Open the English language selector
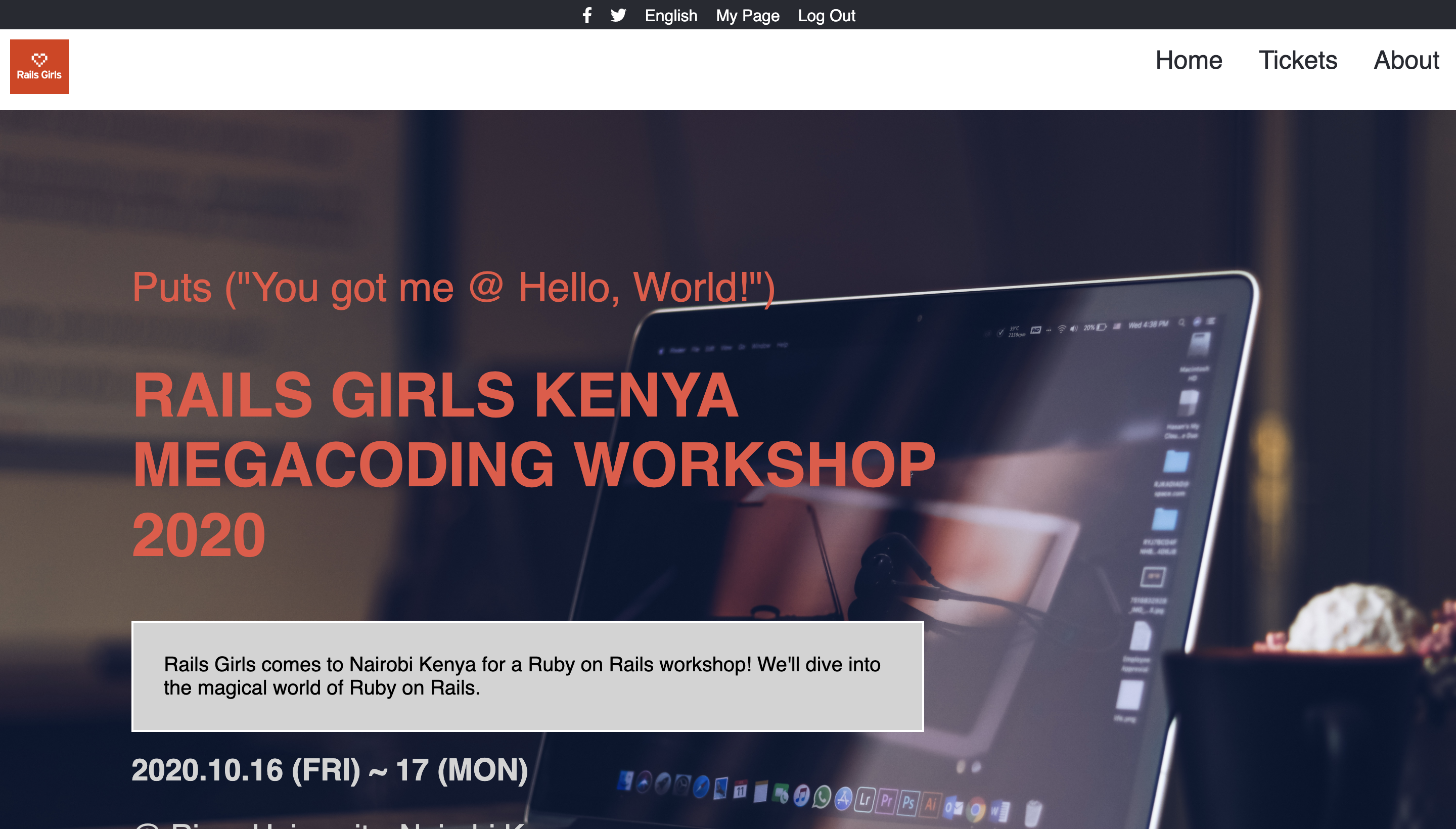The width and height of the screenshot is (1456, 829). pyautogui.click(x=671, y=15)
